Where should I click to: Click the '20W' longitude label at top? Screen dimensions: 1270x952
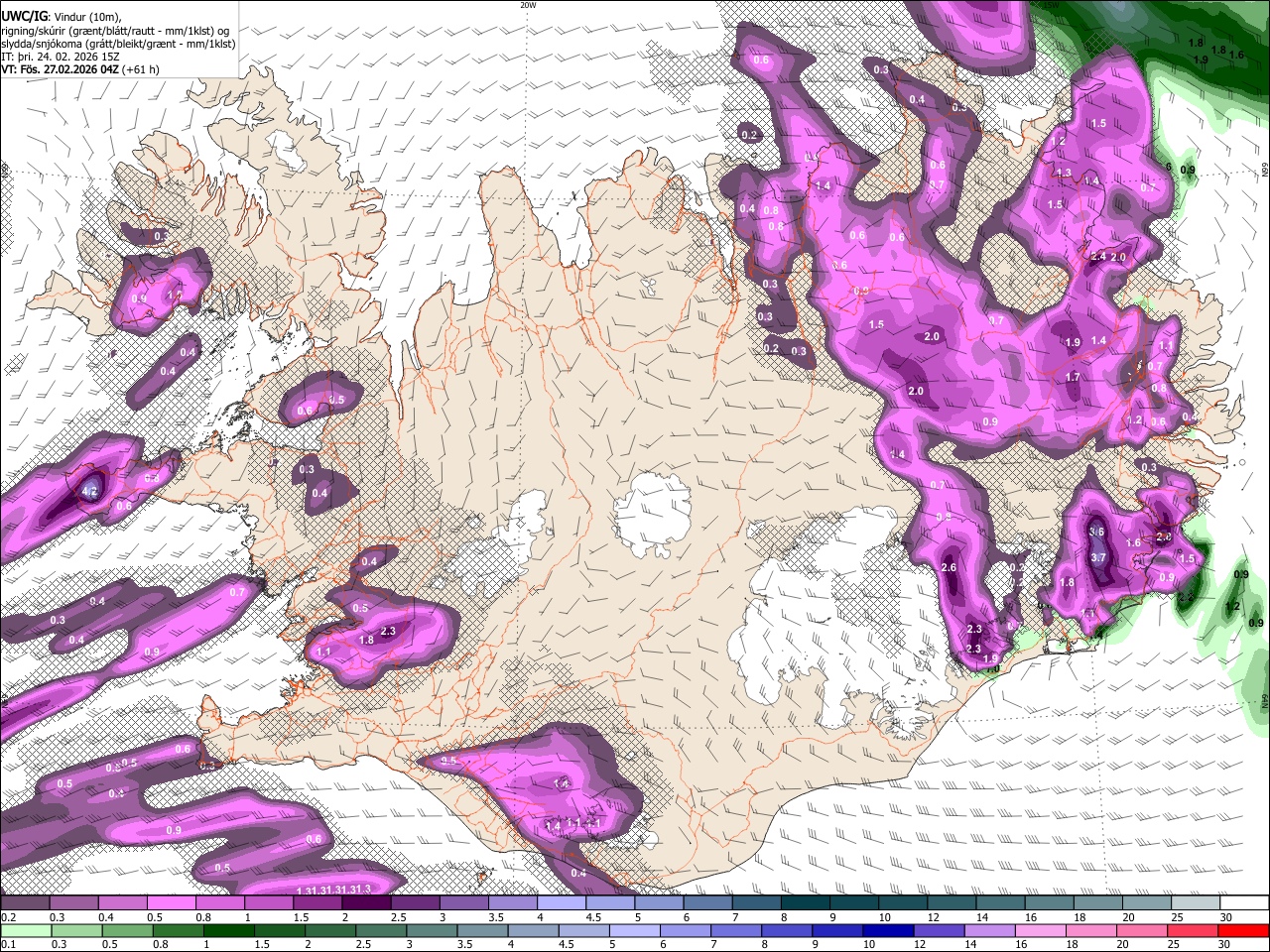click(x=528, y=5)
